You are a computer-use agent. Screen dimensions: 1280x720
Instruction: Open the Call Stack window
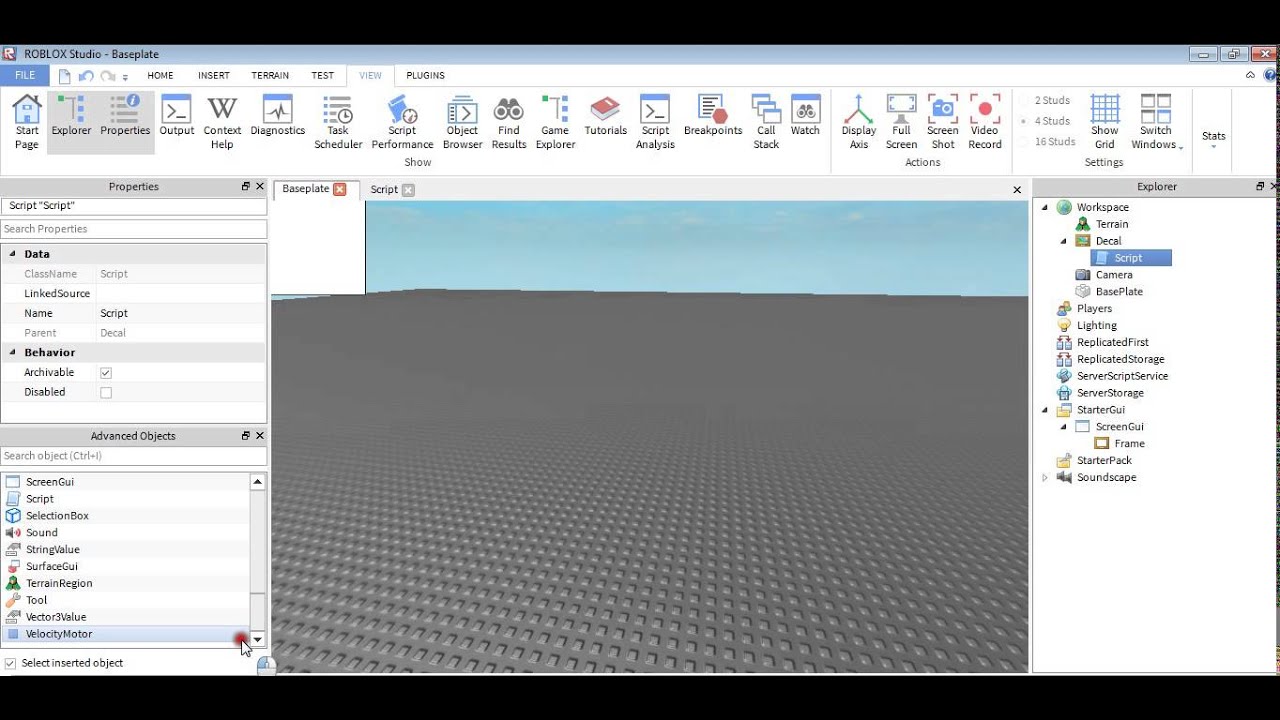(x=766, y=122)
